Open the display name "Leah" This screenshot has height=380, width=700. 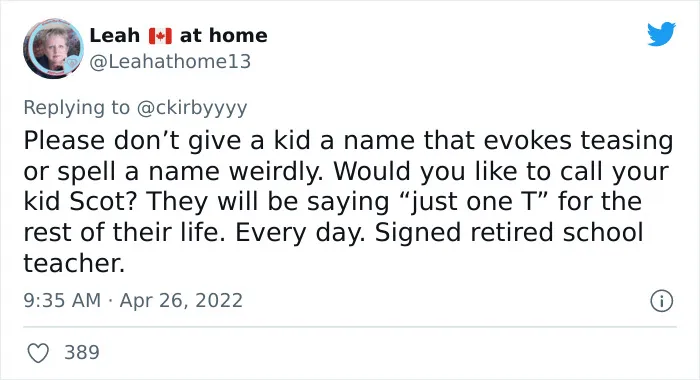(x=115, y=36)
